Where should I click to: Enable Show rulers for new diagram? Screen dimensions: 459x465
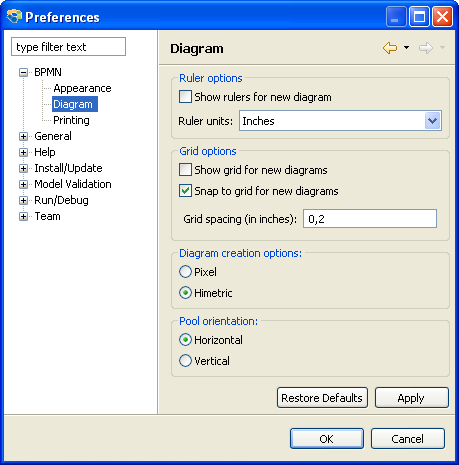pyautogui.click(x=185, y=97)
